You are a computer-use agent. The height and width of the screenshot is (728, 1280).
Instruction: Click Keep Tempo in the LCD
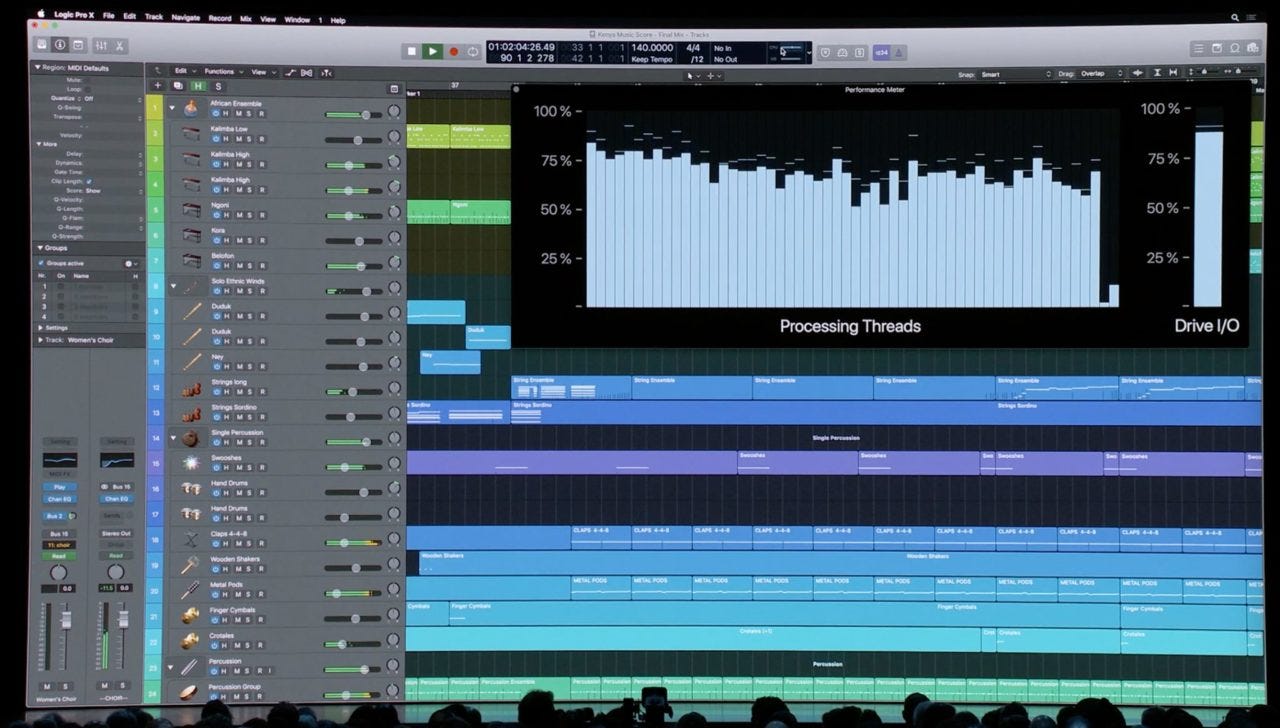[652, 59]
